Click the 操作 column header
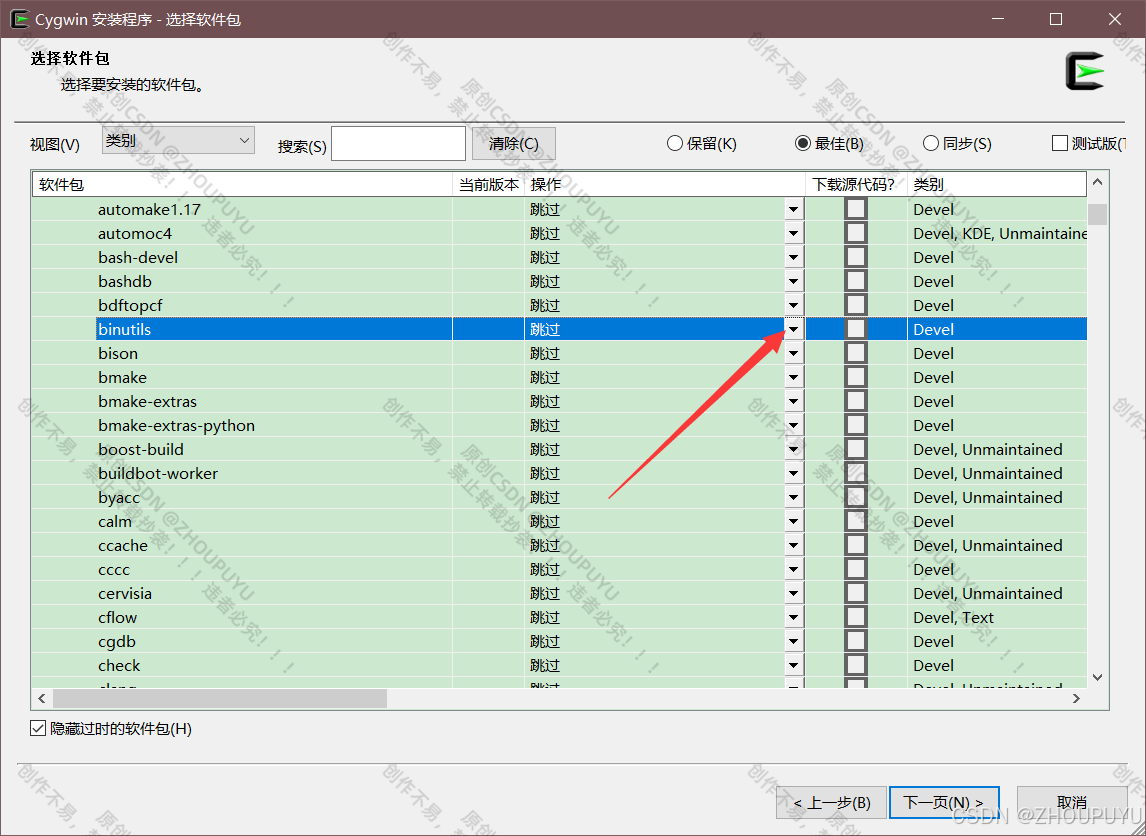1146x836 pixels. tap(664, 184)
